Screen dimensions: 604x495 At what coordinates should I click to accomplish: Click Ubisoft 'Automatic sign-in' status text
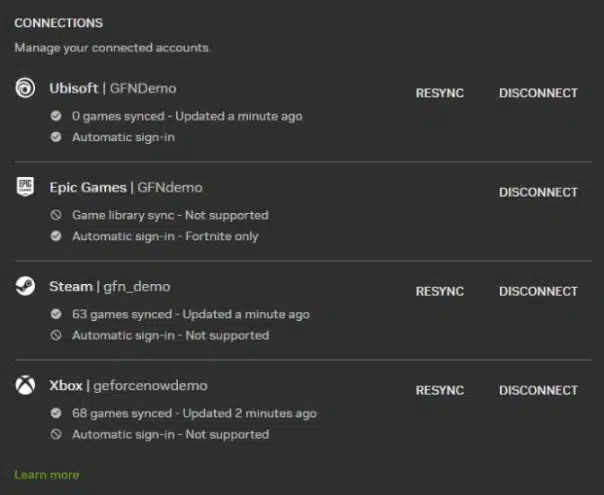[x=123, y=137]
